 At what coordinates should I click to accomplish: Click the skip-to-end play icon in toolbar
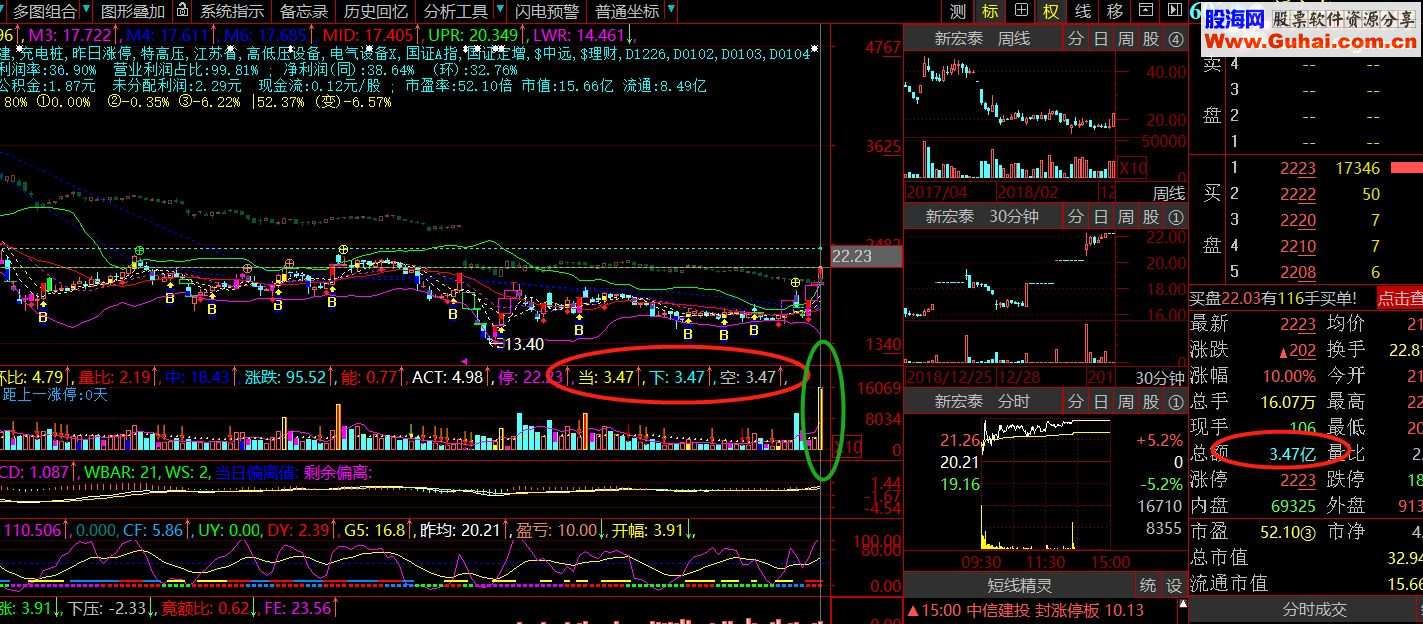1176,11
